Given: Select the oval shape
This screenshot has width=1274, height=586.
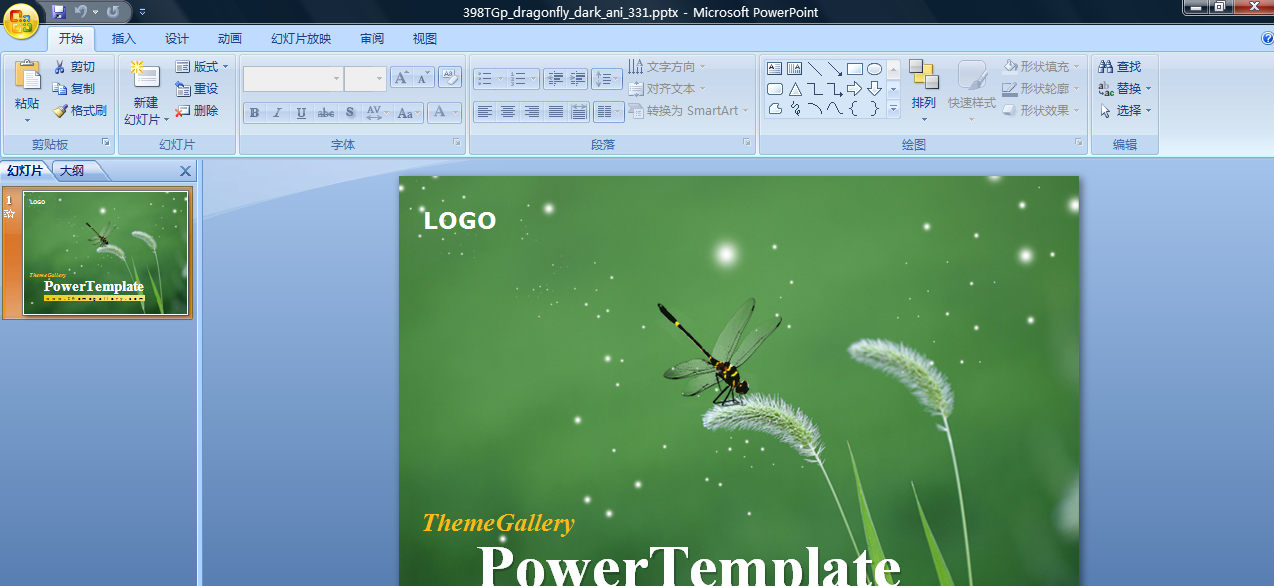Looking at the screenshot, I should (874, 69).
